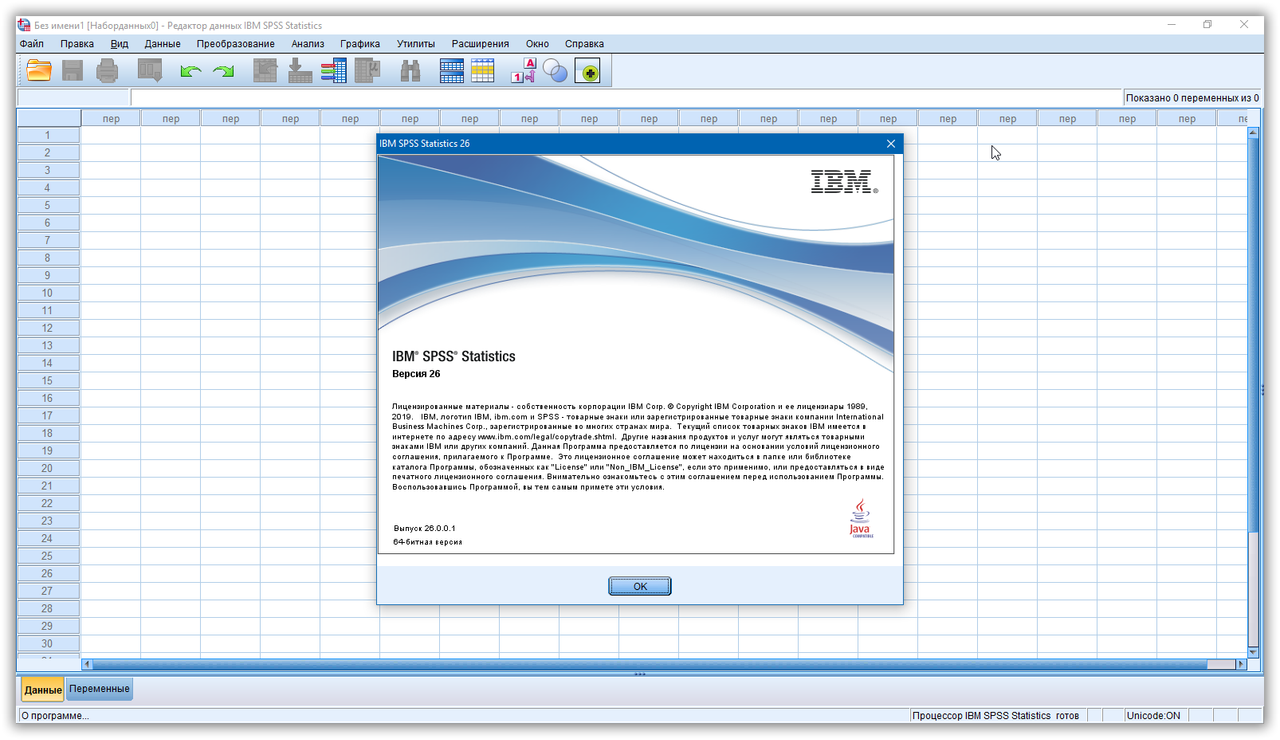The image size is (1280, 740).
Task: Toggle the Value labels icon
Action: [x=524, y=70]
